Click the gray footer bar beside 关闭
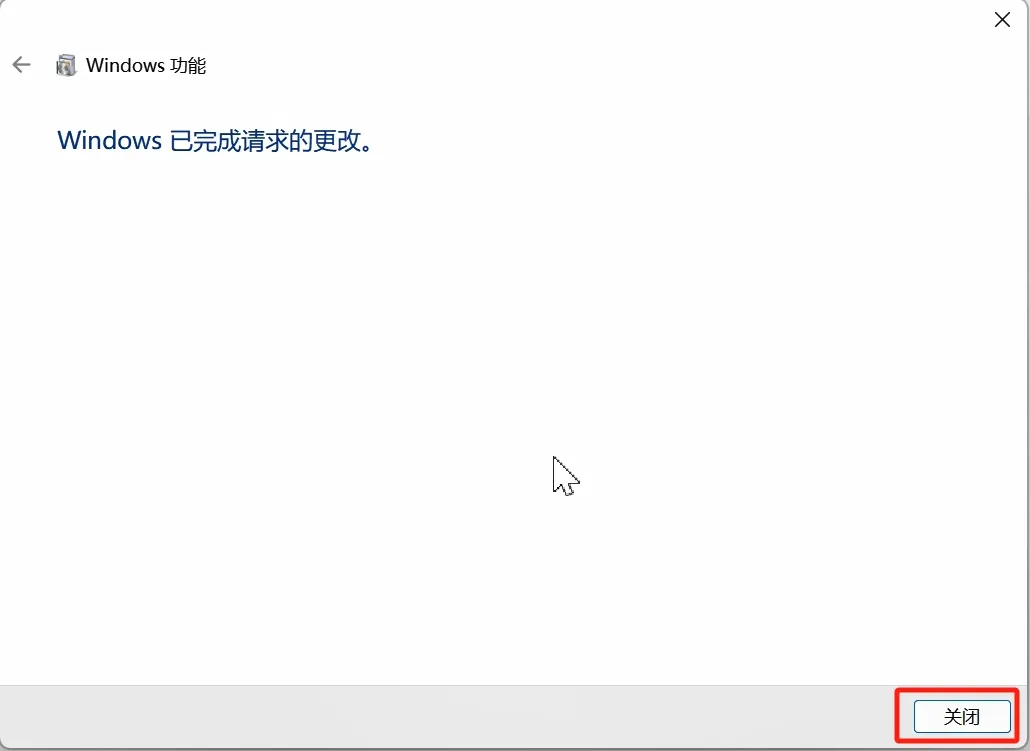Viewport: 1030px width, 751px height. [x=447, y=716]
